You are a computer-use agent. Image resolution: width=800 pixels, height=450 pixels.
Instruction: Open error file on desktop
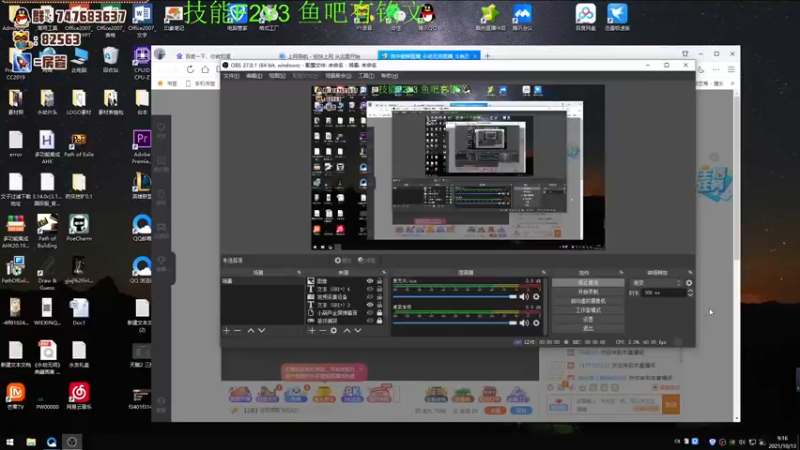tap(16, 144)
